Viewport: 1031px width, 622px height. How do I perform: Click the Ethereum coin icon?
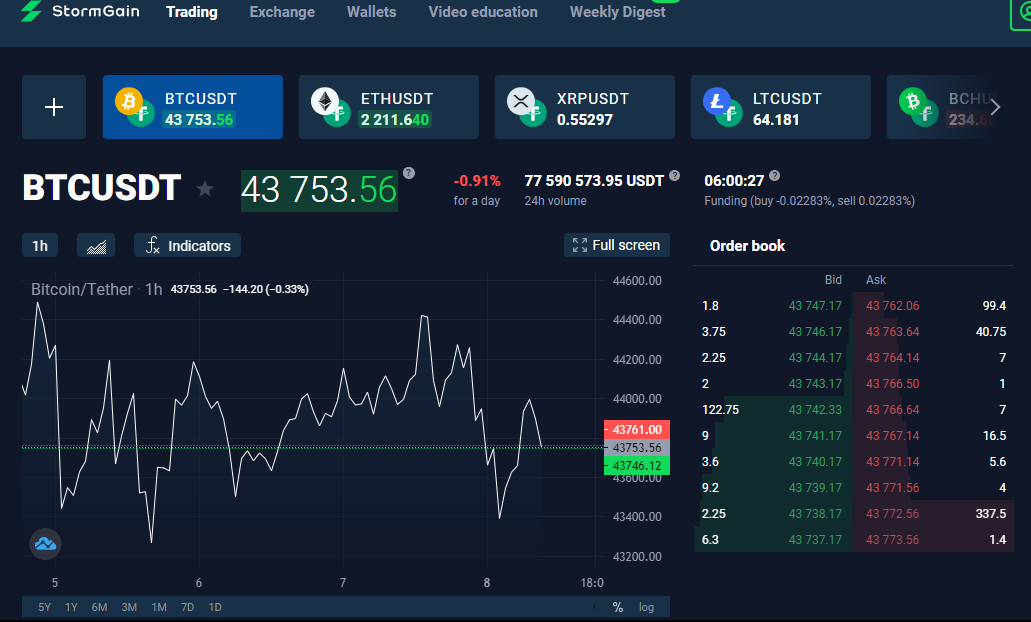tap(325, 101)
